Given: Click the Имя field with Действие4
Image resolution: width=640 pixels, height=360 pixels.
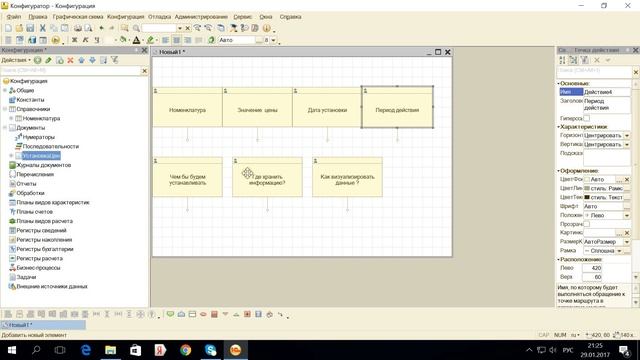Looking at the screenshot, I should click(x=607, y=92).
